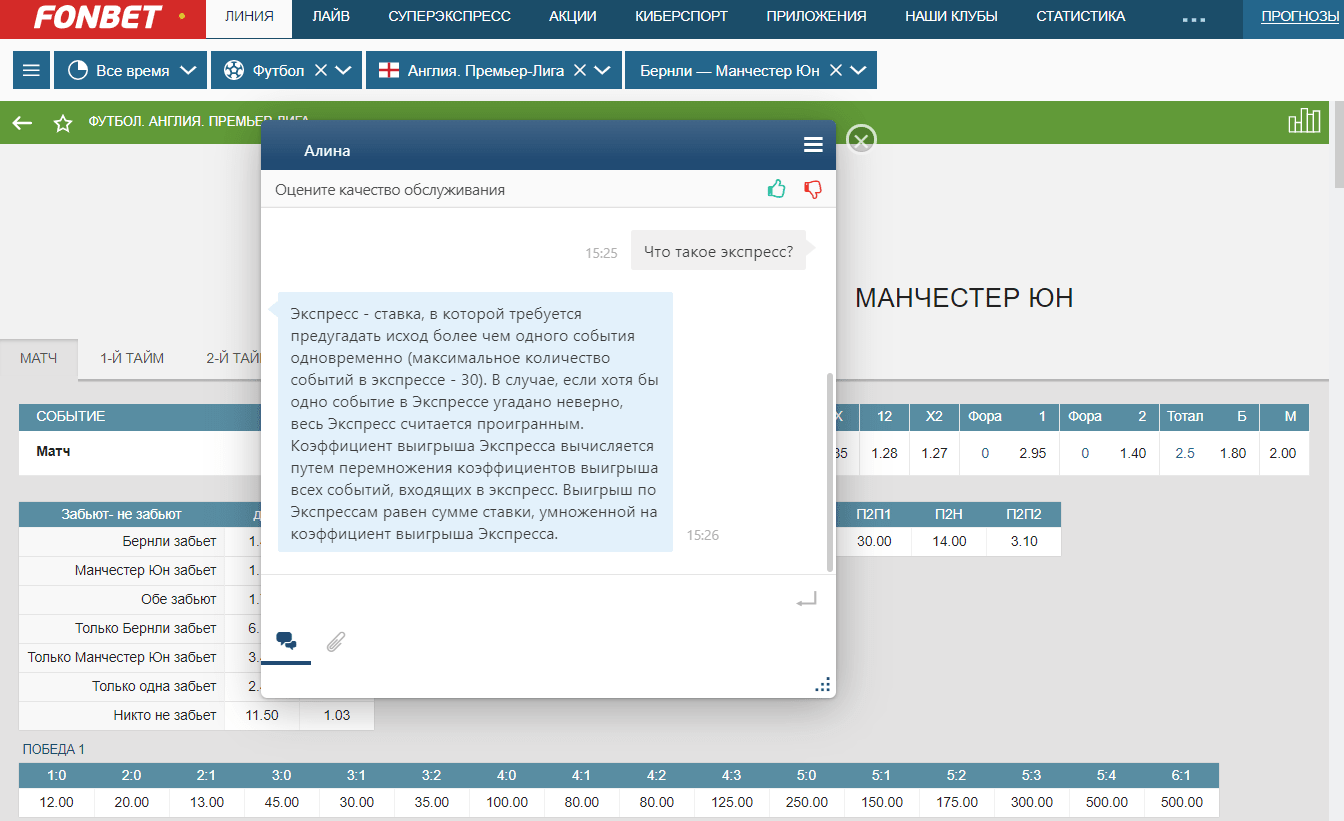This screenshot has height=821, width=1344.
Task: Select score 3:0 odds 45.00
Action: pyautogui.click(x=281, y=802)
